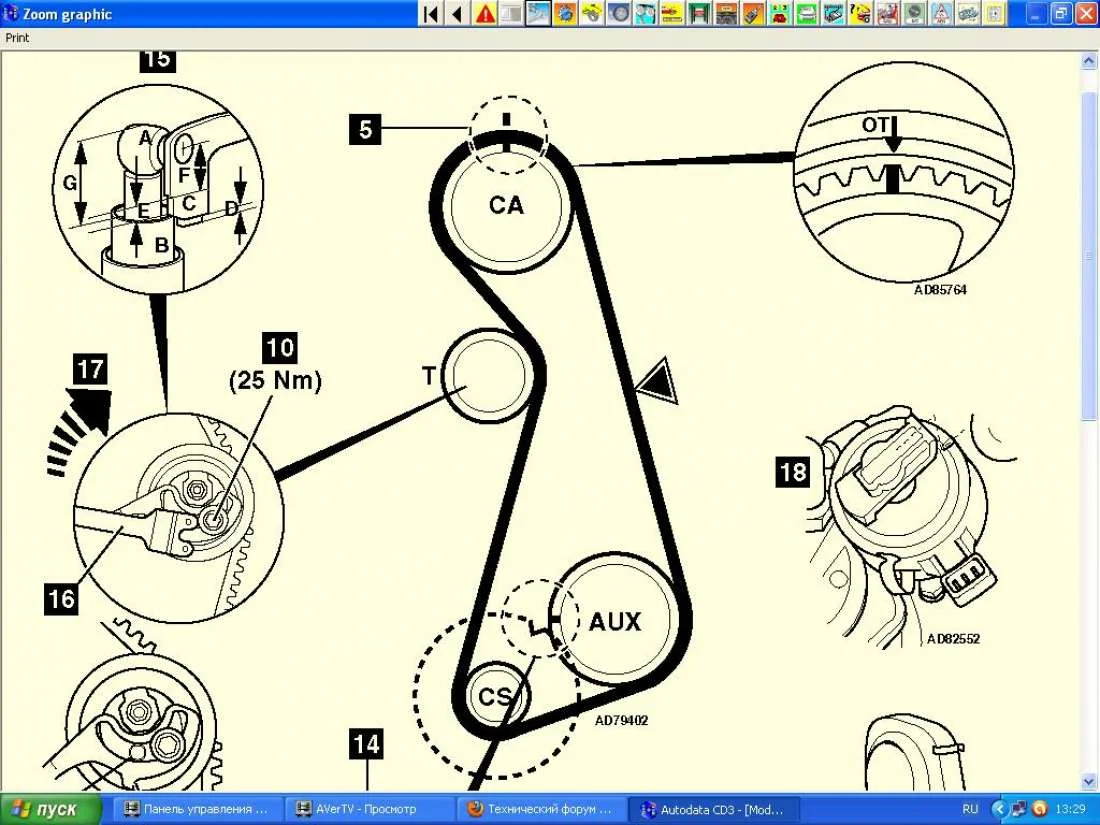The width and height of the screenshot is (1100, 825).
Task: Open the last yellow toolbar icon
Action: click(x=994, y=13)
